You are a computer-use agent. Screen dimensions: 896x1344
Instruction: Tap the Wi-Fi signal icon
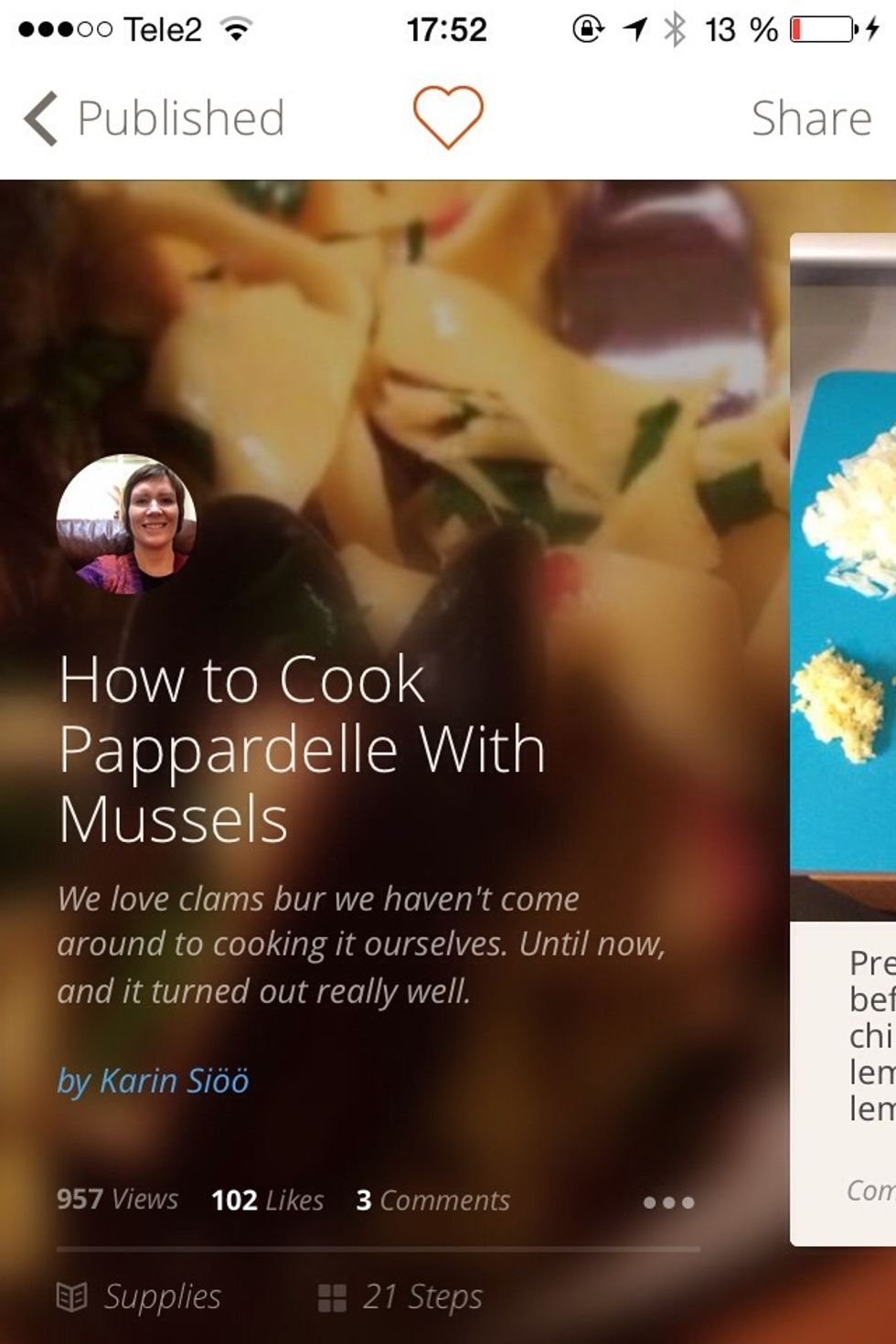(x=236, y=29)
